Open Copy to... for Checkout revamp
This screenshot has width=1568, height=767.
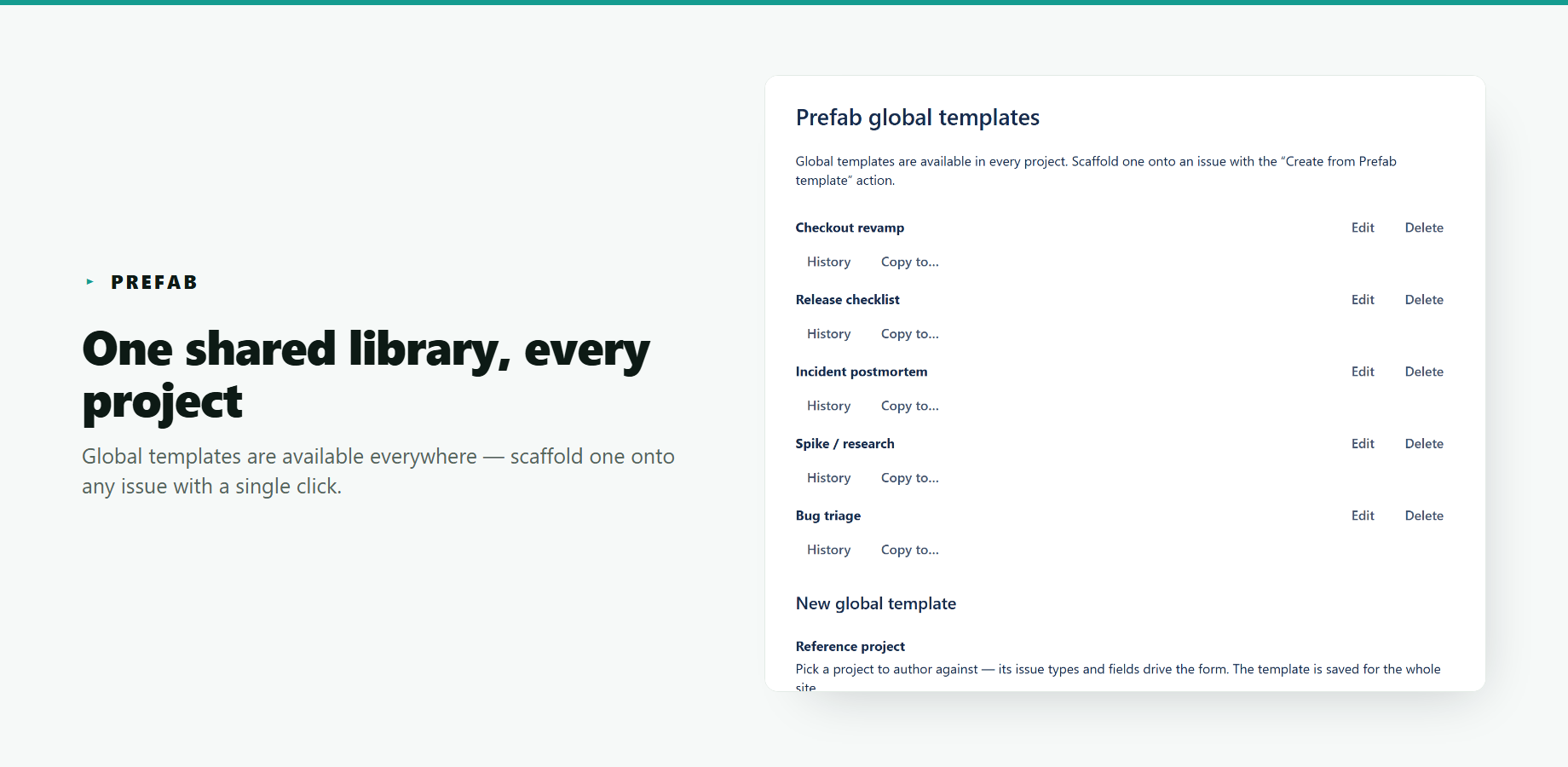[x=909, y=262]
